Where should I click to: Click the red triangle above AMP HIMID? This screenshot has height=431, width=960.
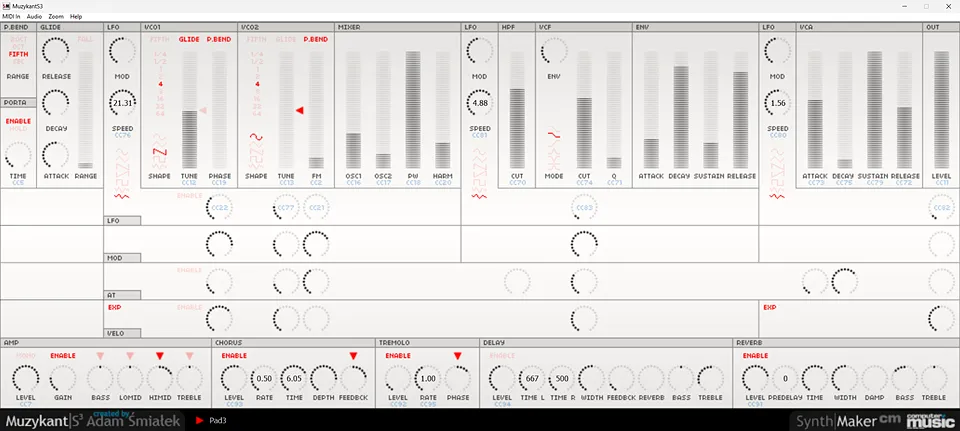pyautogui.click(x=159, y=356)
